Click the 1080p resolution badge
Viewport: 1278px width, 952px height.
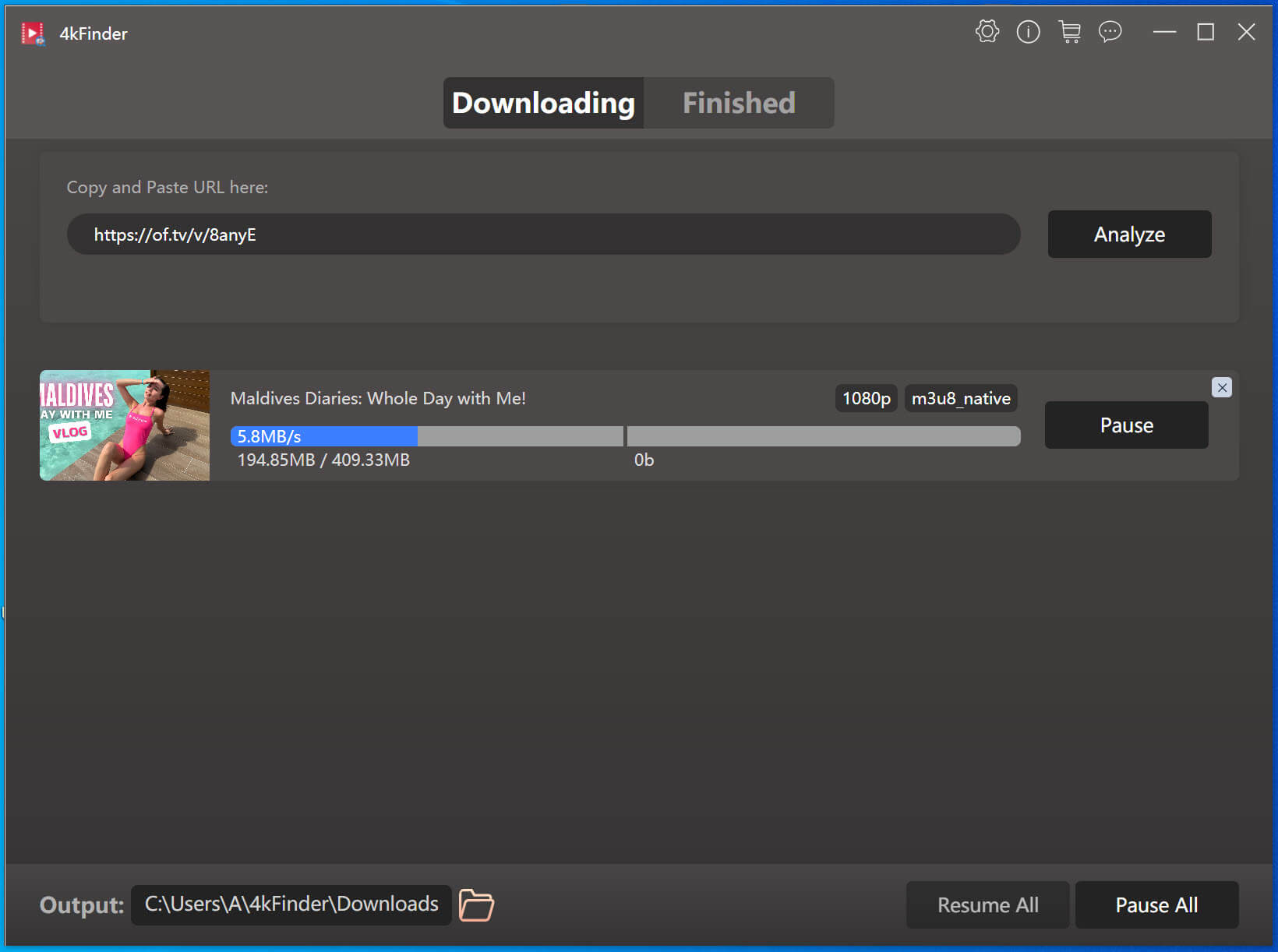(866, 398)
